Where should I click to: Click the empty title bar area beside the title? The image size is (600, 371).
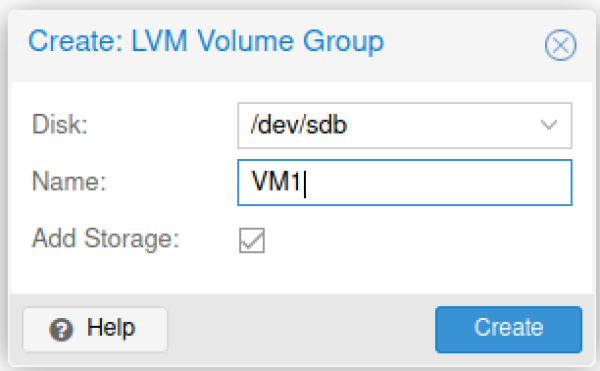pos(463,44)
